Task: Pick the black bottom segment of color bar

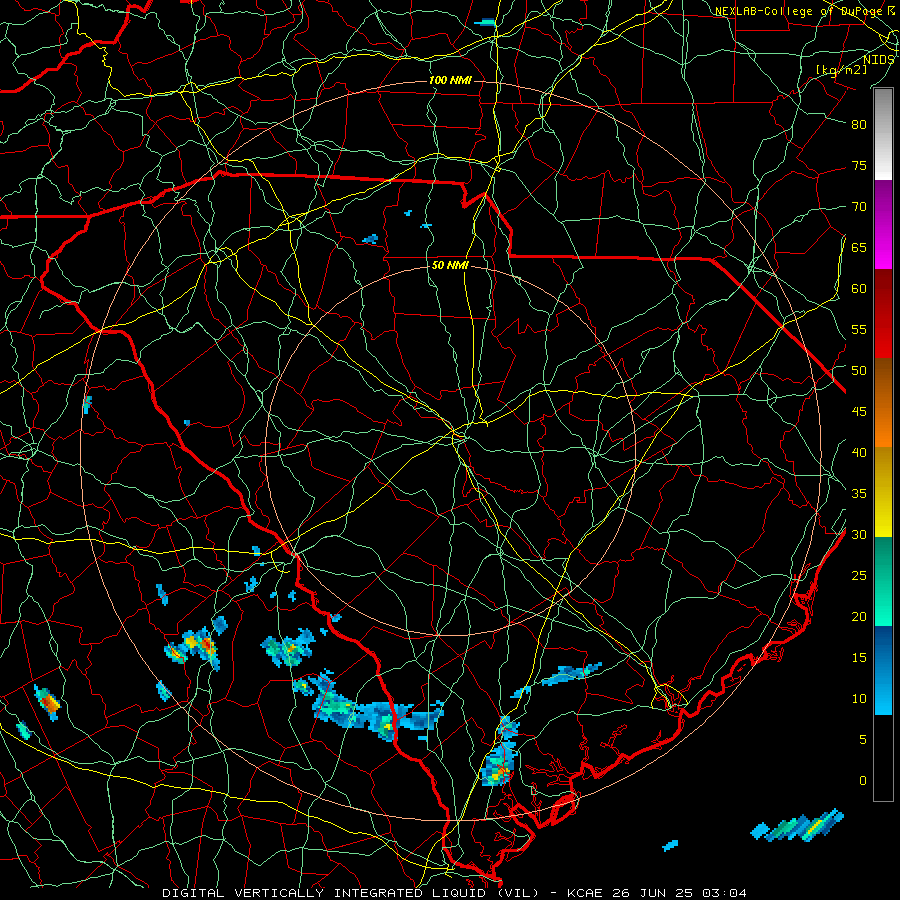Action: (883, 758)
